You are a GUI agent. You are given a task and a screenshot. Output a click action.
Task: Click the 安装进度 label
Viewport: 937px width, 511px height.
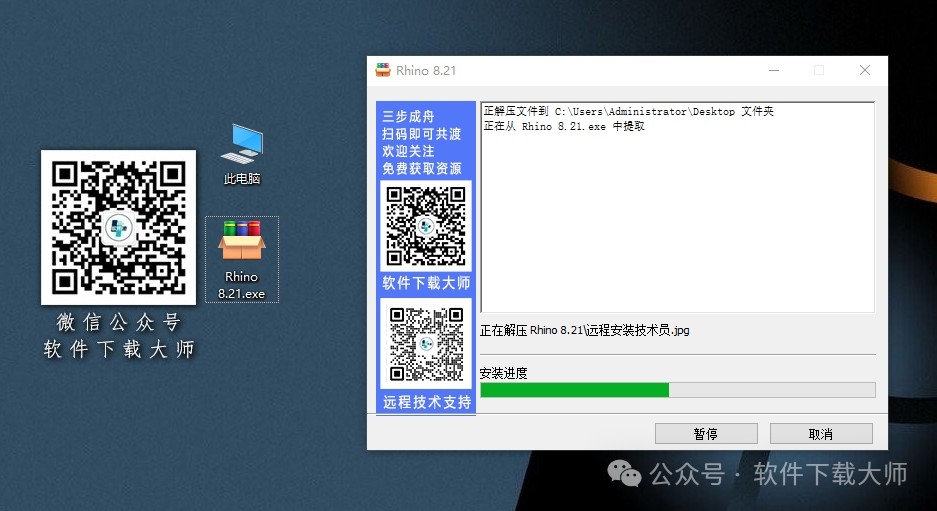[503, 374]
